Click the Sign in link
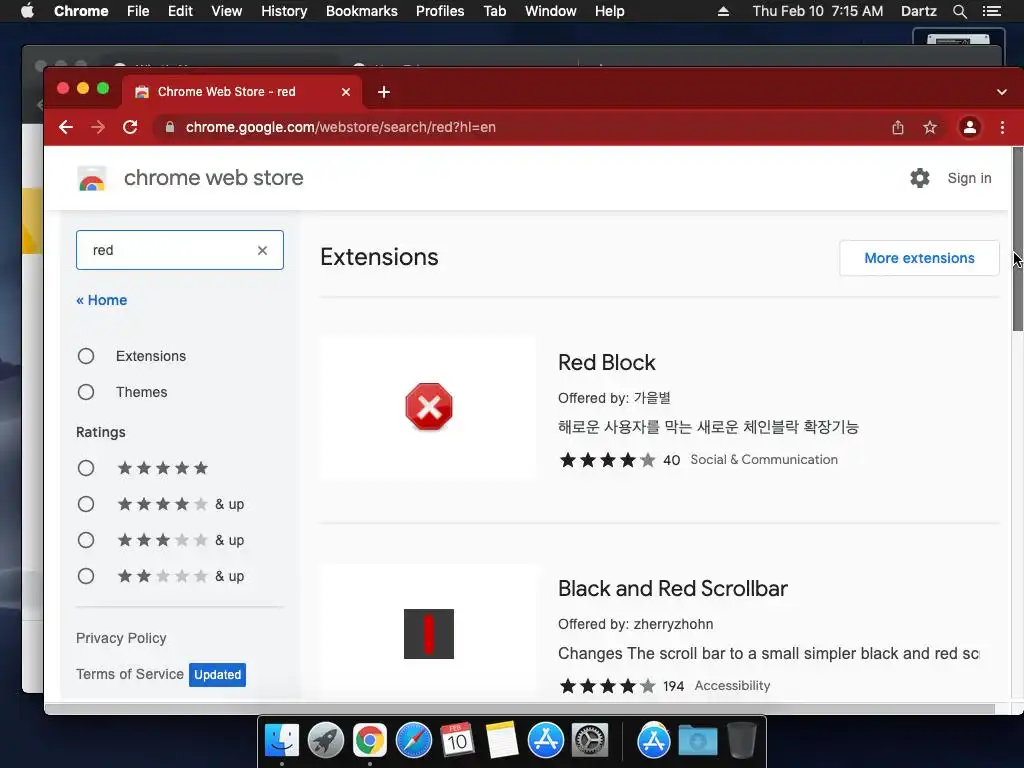This screenshot has width=1024, height=768. pyautogui.click(x=969, y=178)
